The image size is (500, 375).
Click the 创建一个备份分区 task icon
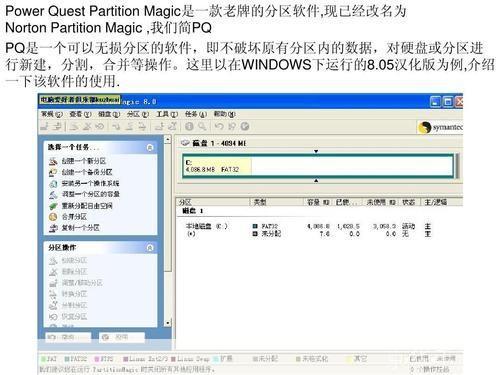[53, 172]
